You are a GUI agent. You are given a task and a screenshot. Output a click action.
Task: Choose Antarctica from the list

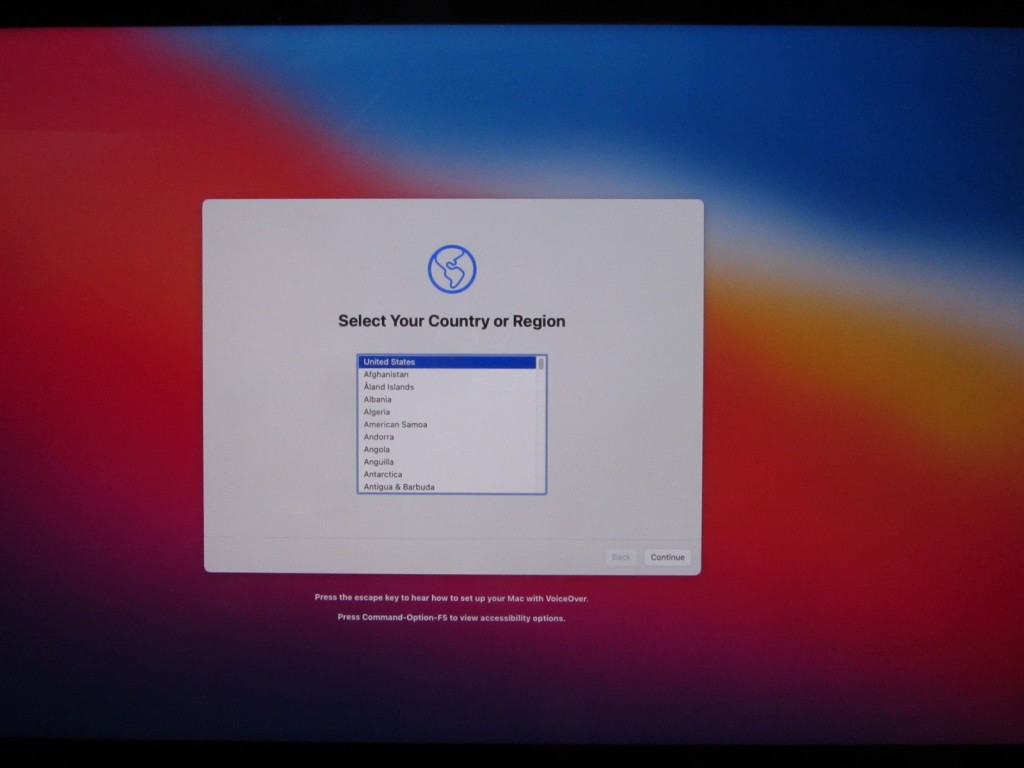447,474
